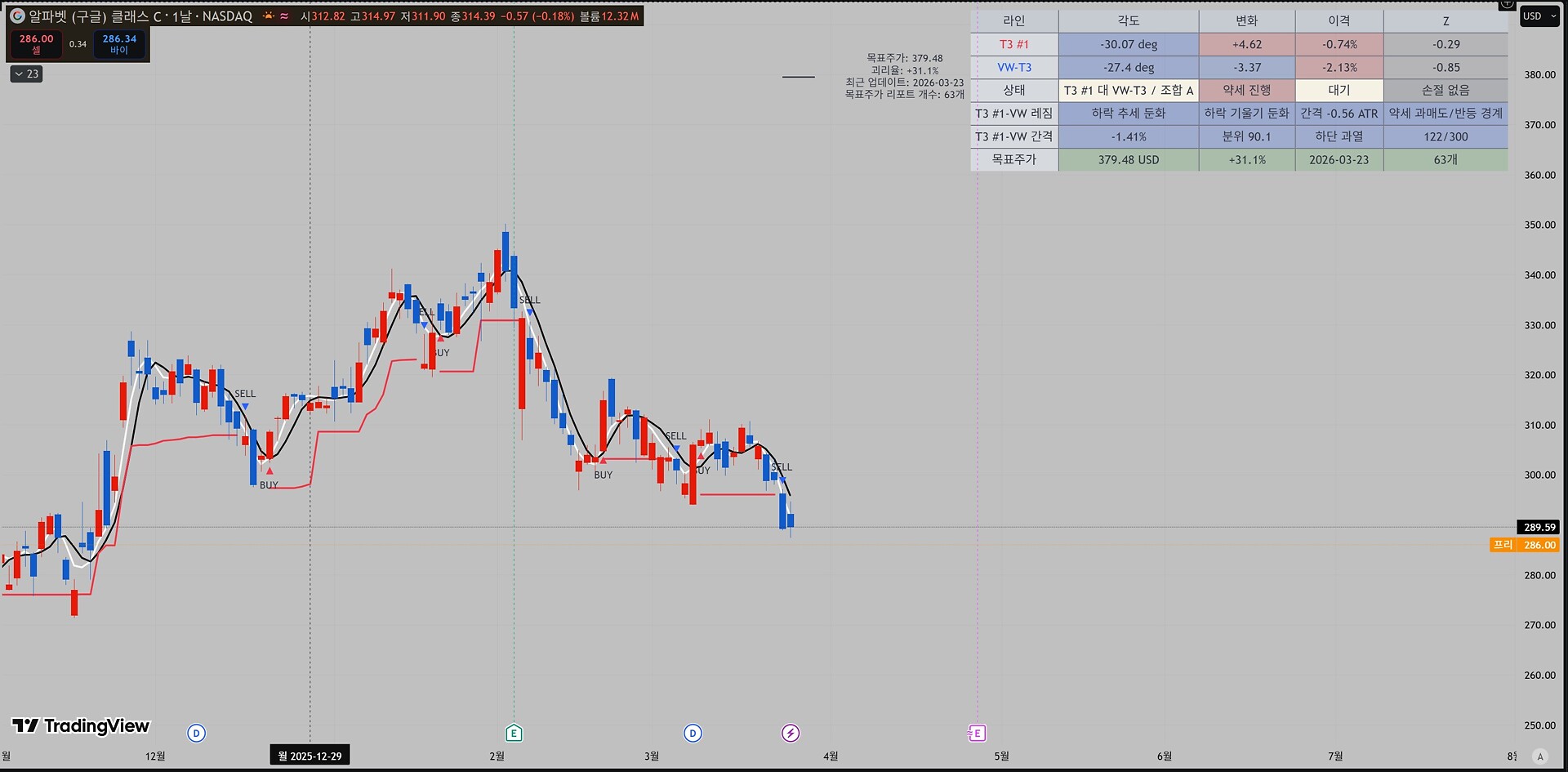
Task: Click the 하락 추세 둔화 cell
Action: point(1129,113)
